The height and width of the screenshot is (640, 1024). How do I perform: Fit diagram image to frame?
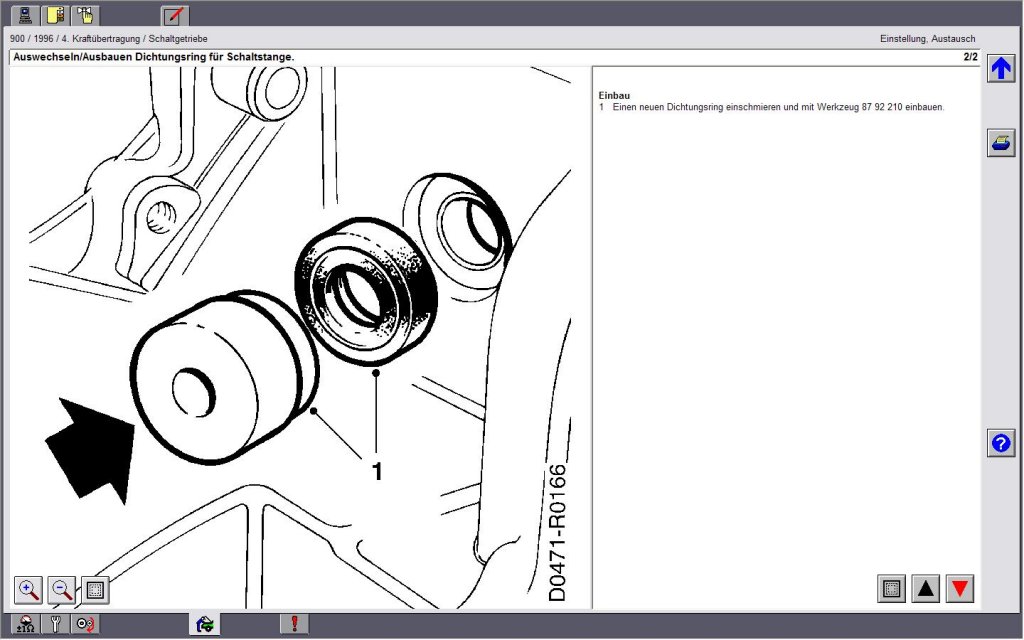[x=95, y=590]
